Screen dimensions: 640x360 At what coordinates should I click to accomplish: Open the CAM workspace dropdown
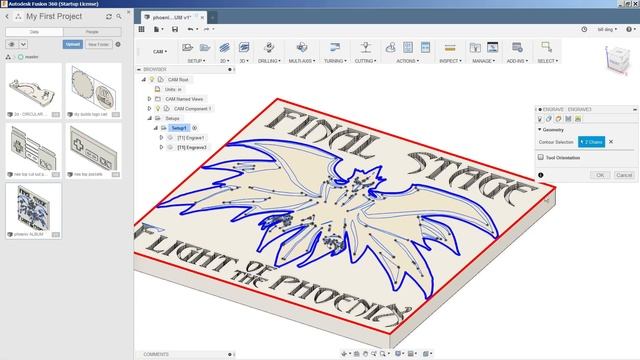coord(160,52)
